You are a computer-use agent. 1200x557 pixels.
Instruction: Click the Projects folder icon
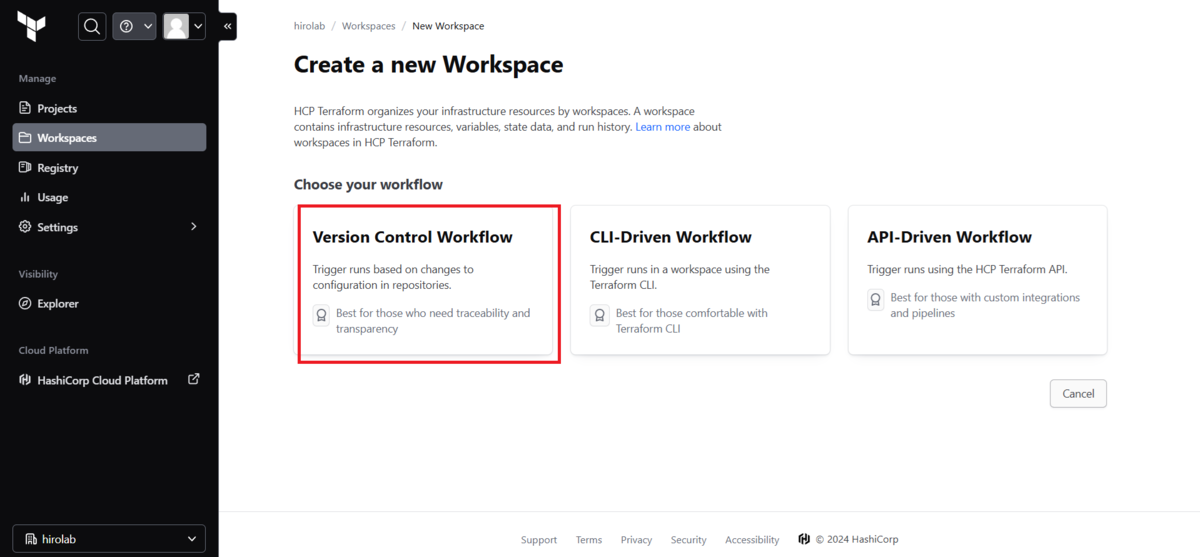(x=26, y=108)
